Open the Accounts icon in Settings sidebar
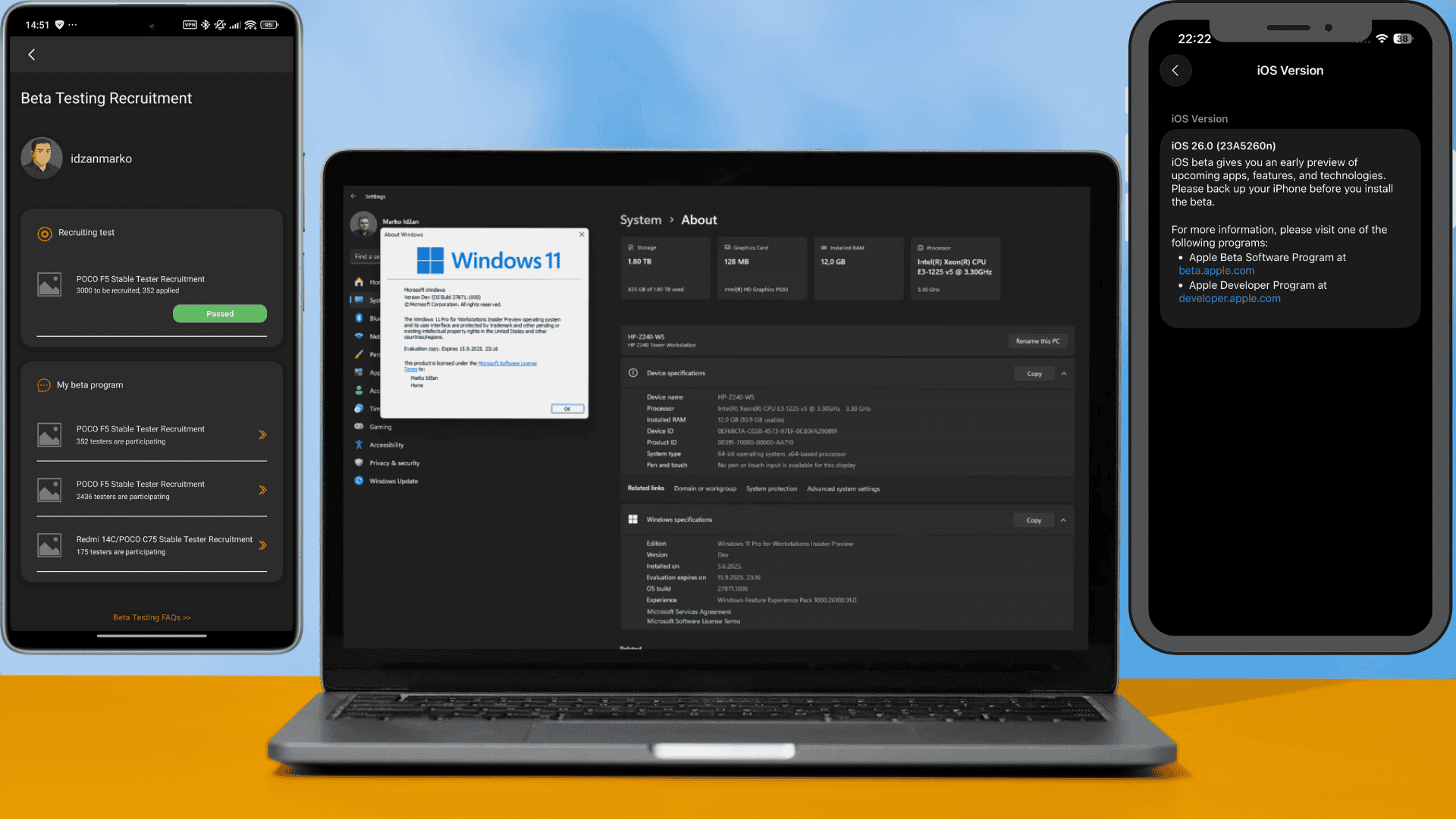 coord(359,391)
